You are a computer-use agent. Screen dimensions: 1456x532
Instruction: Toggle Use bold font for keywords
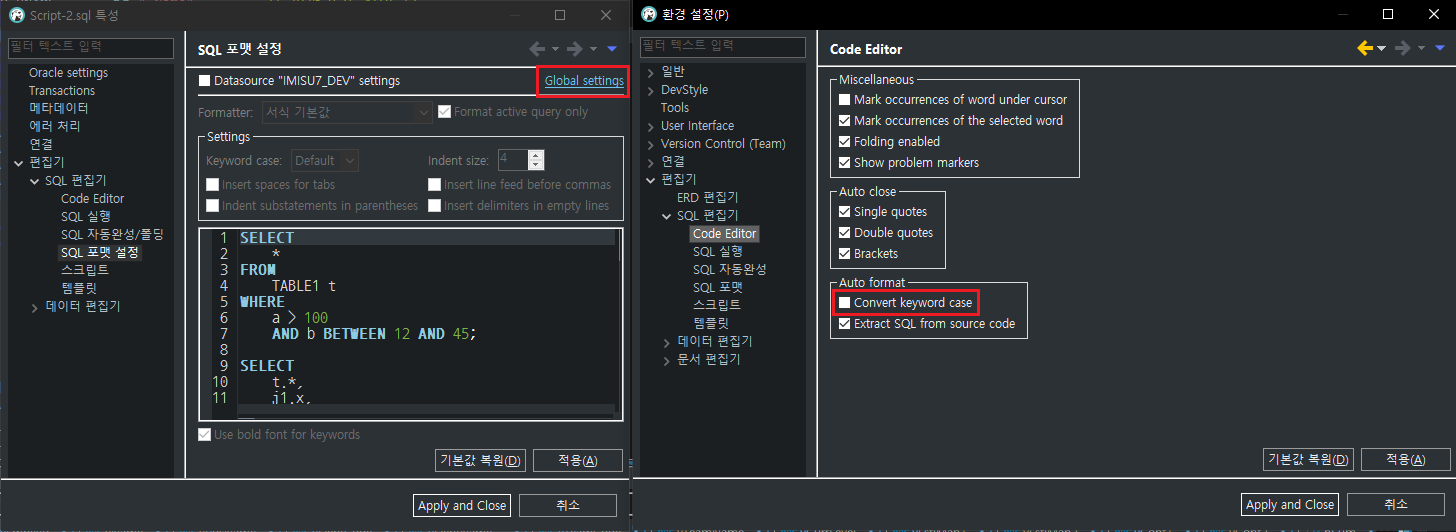pos(204,435)
